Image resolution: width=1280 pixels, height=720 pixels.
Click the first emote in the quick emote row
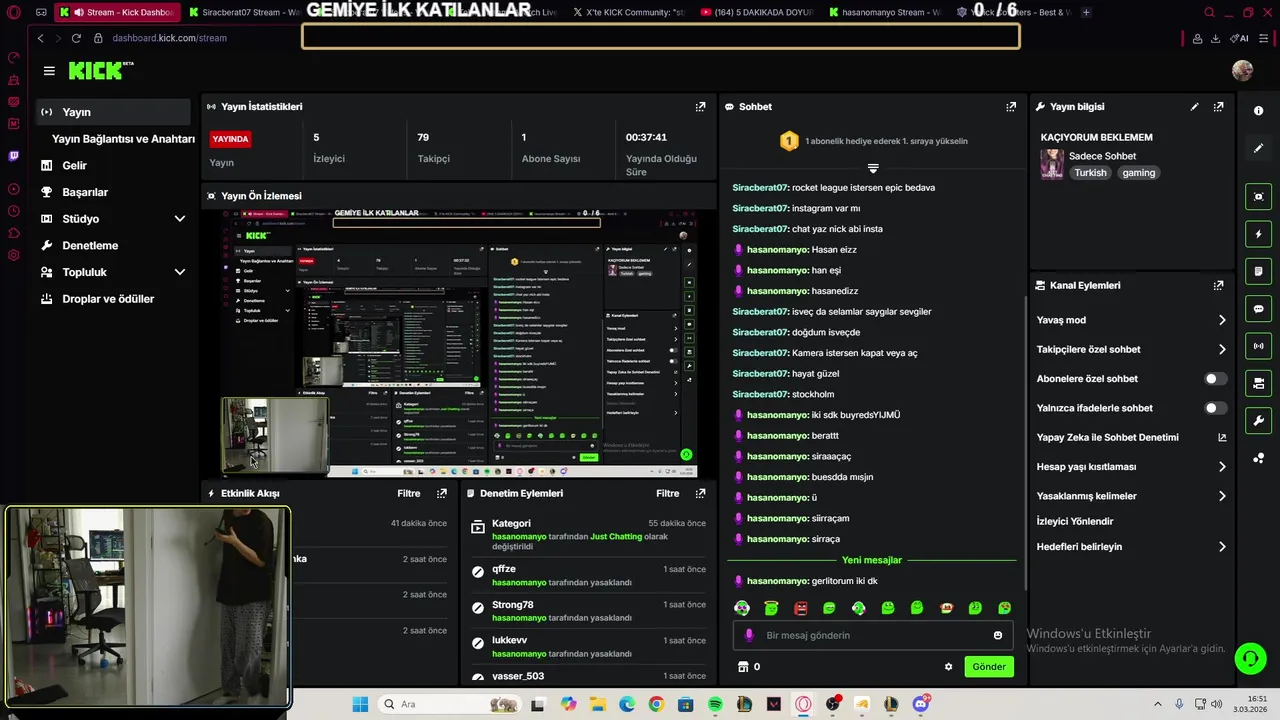point(742,608)
